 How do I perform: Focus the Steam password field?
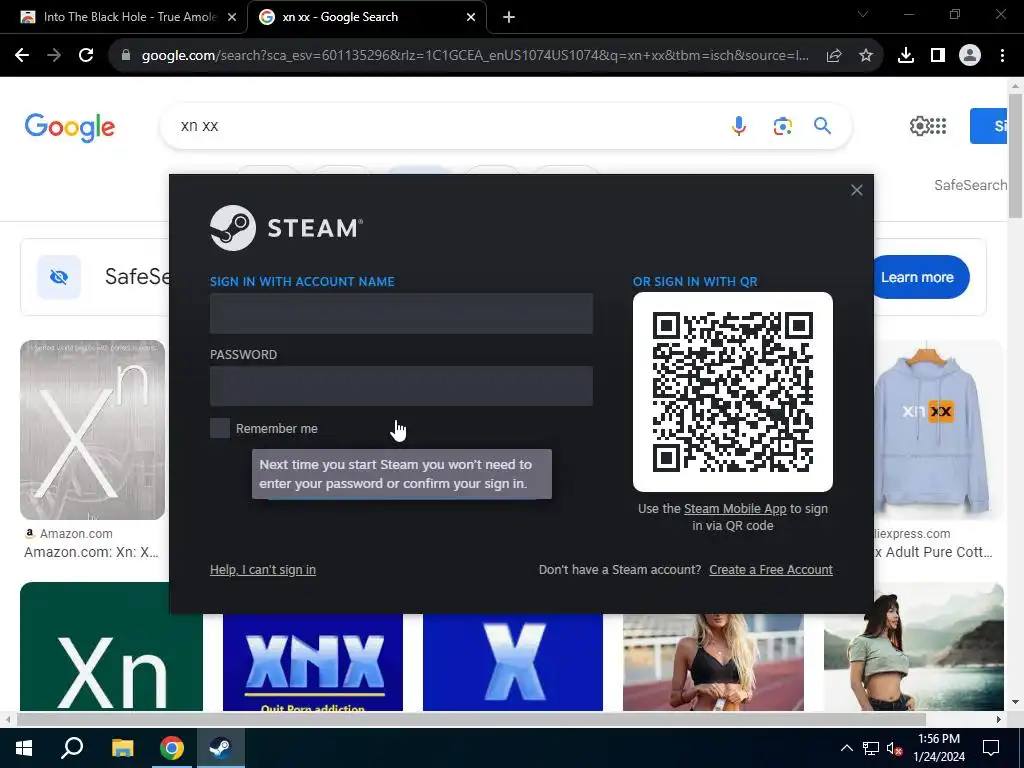(401, 386)
